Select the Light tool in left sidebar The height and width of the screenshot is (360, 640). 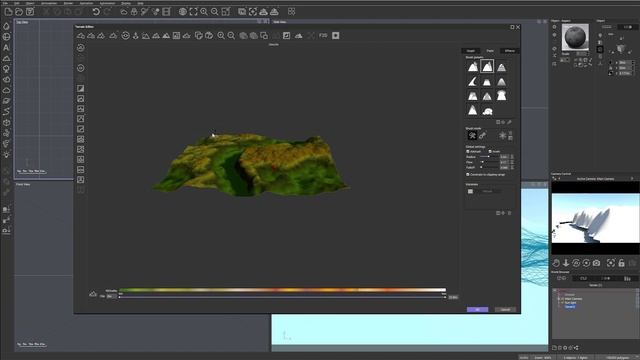[6, 154]
